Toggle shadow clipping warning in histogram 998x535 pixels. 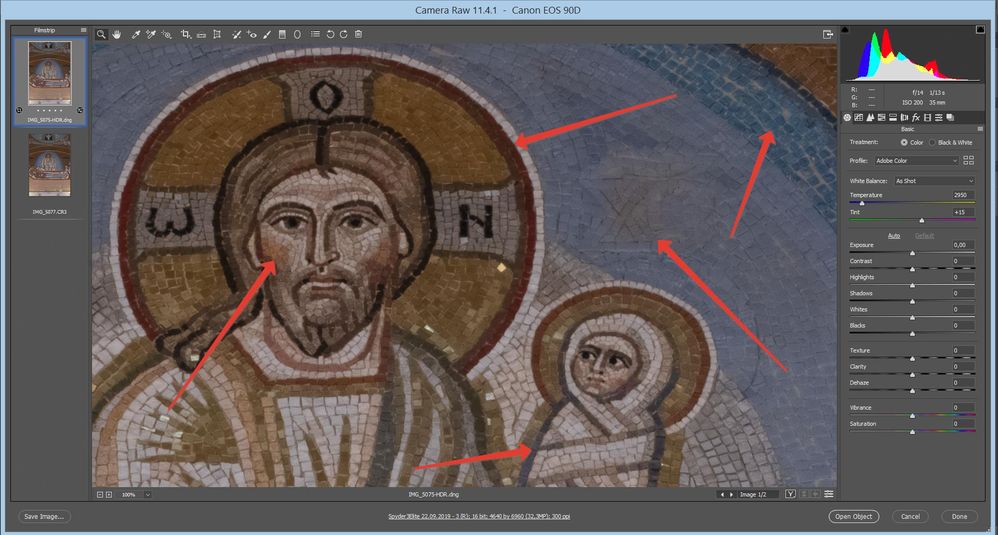tap(845, 29)
